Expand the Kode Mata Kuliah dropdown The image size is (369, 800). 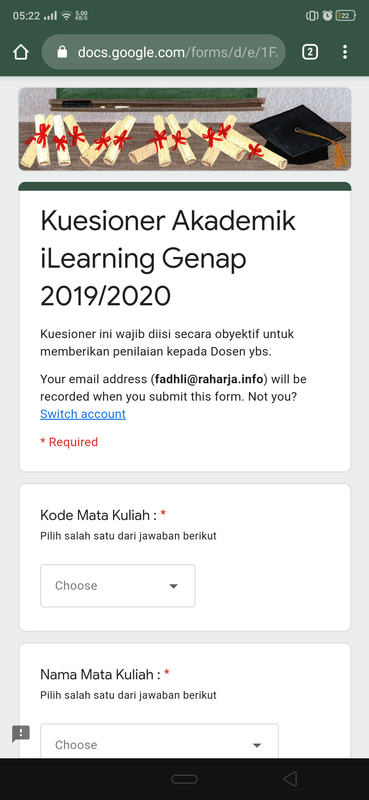[118, 586]
